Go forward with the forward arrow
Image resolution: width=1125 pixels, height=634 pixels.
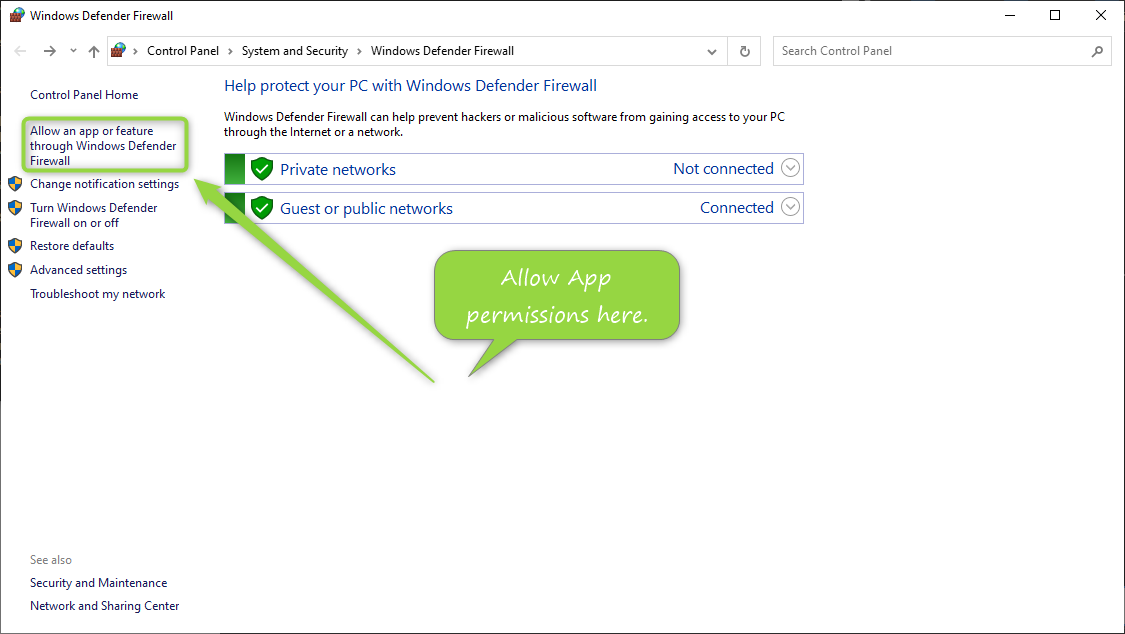coord(50,51)
